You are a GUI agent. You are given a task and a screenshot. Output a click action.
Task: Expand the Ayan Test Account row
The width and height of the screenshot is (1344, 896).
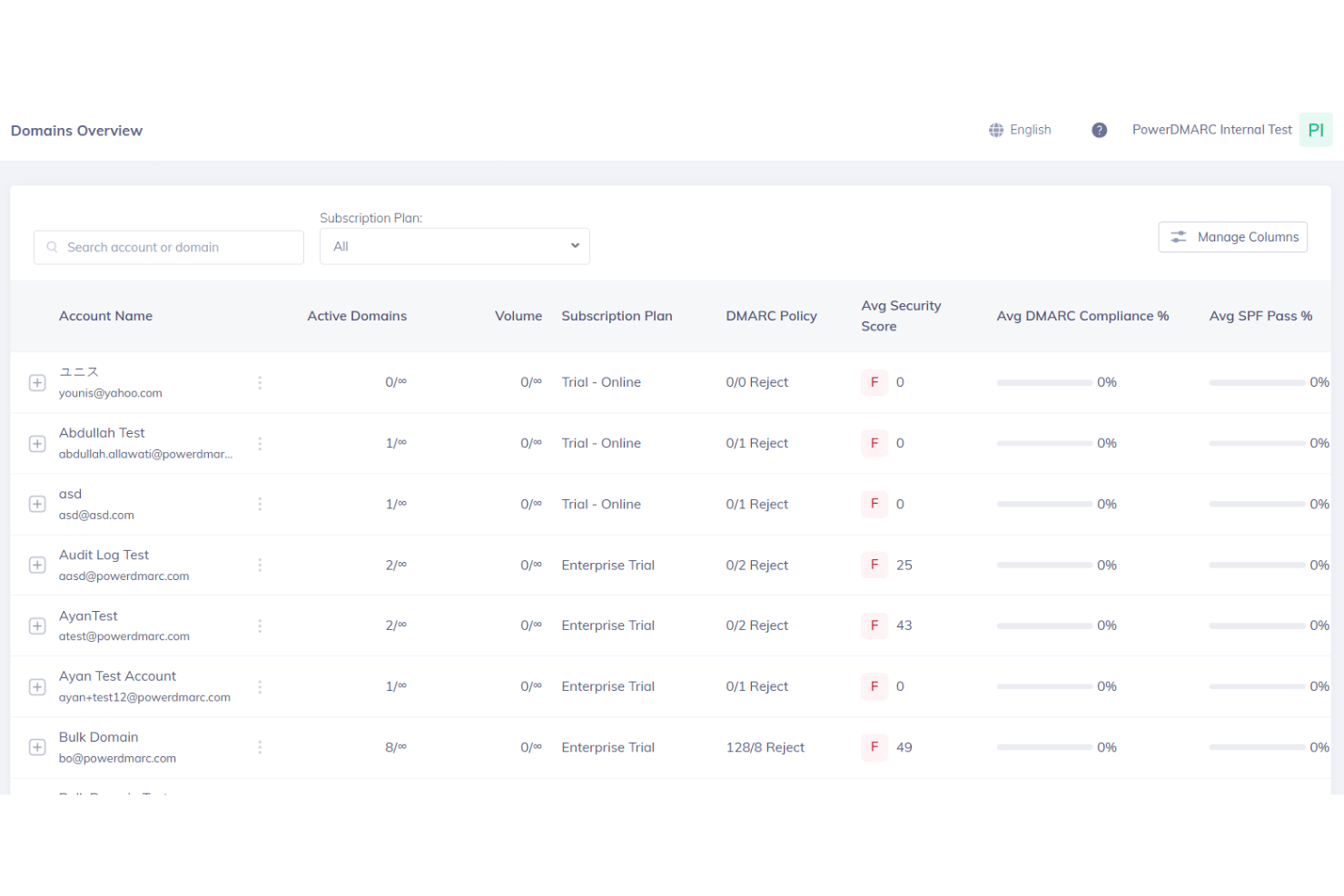coord(37,686)
